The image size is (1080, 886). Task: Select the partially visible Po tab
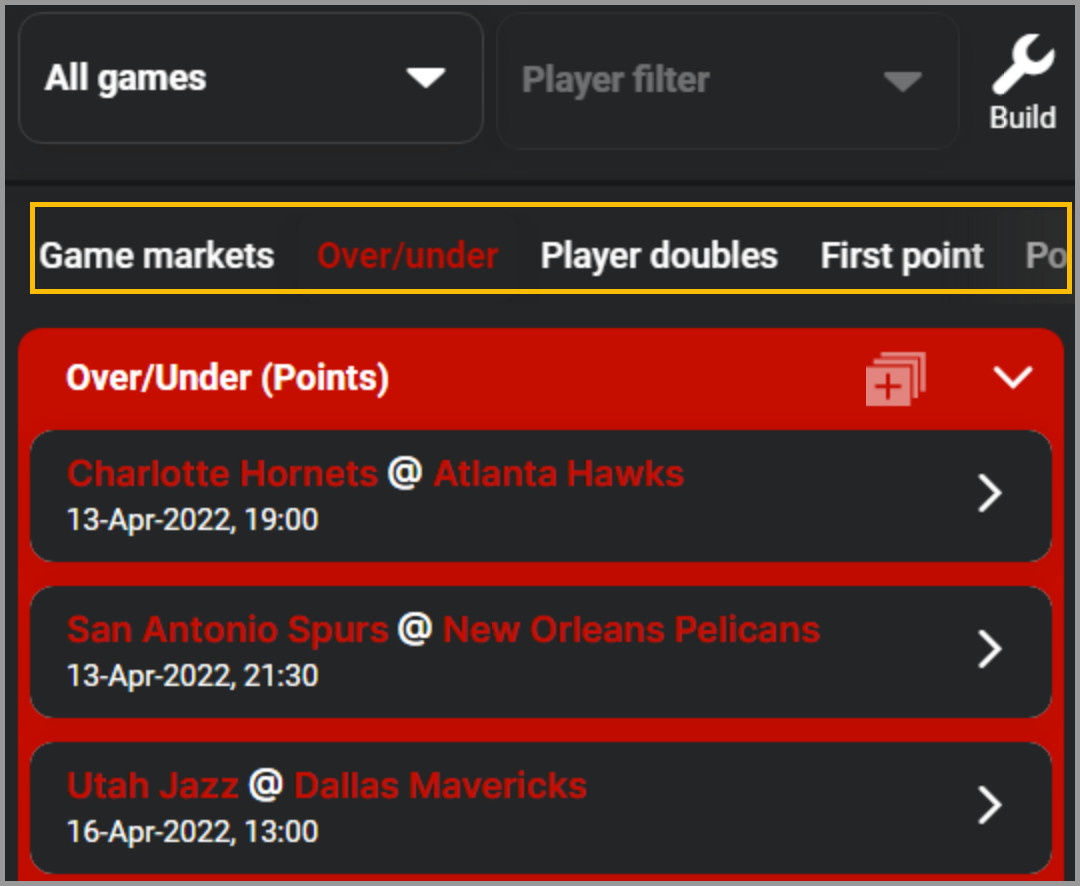(1046, 256)
